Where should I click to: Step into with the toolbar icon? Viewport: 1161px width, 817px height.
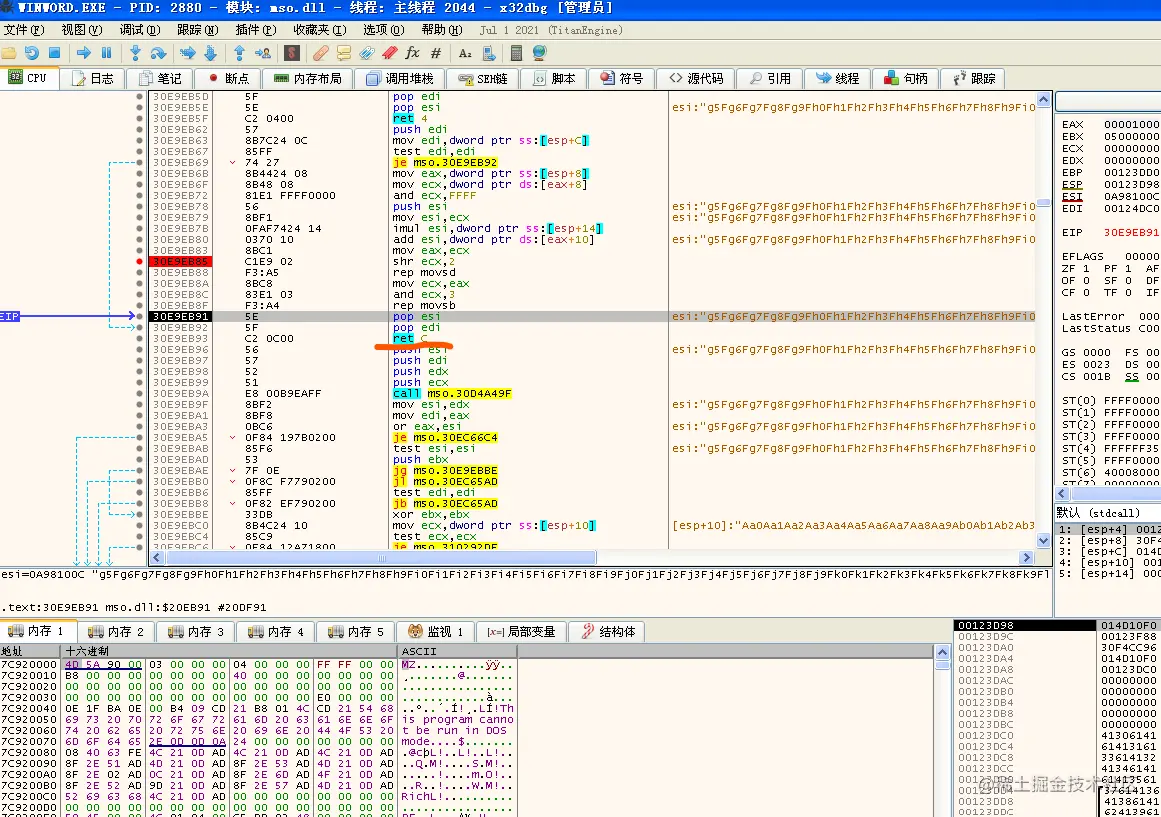click(x=135, y=53)
